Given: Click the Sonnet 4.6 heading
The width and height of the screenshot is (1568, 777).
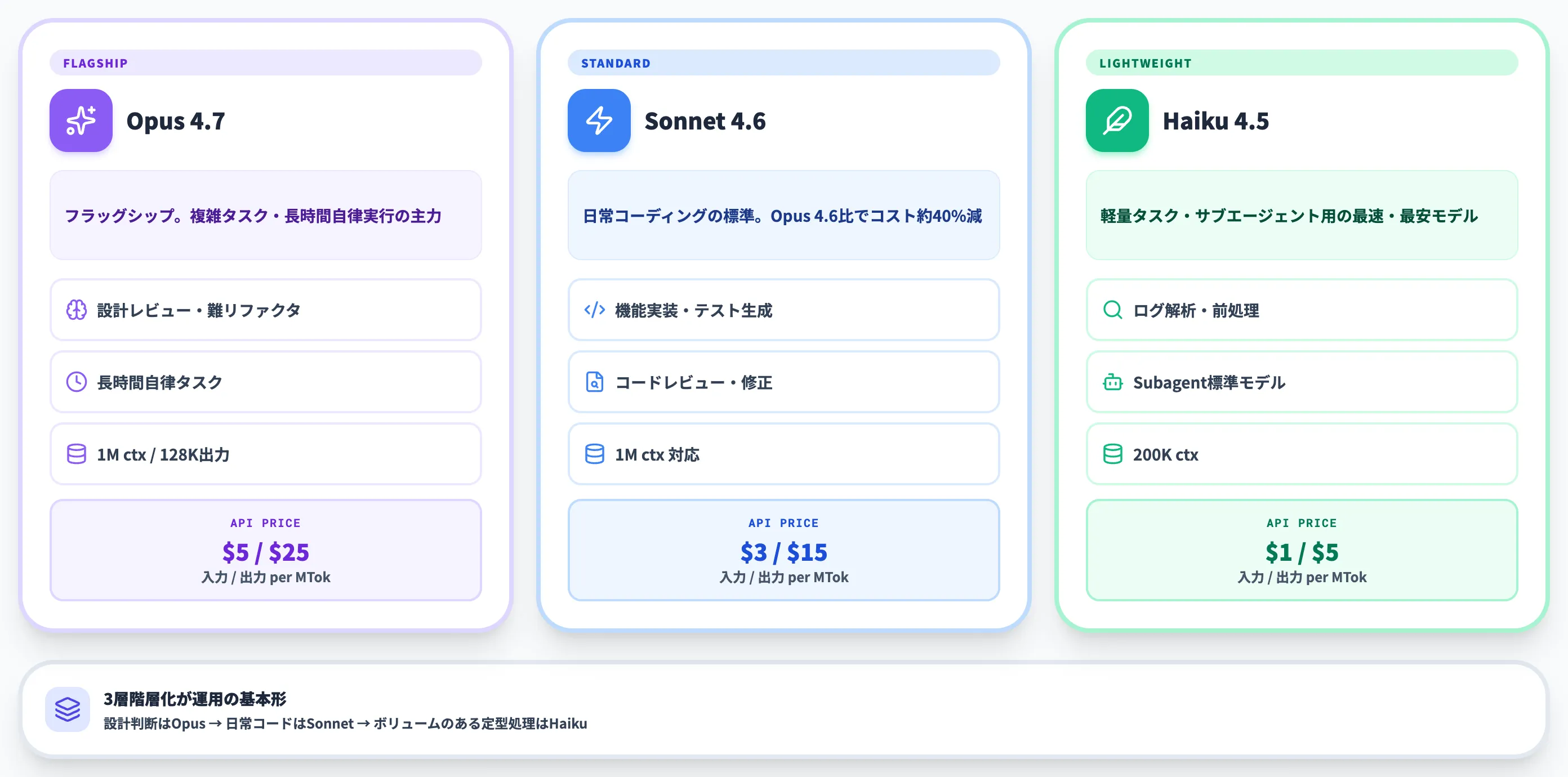Looking at the screenshot, I should (705, 121).
